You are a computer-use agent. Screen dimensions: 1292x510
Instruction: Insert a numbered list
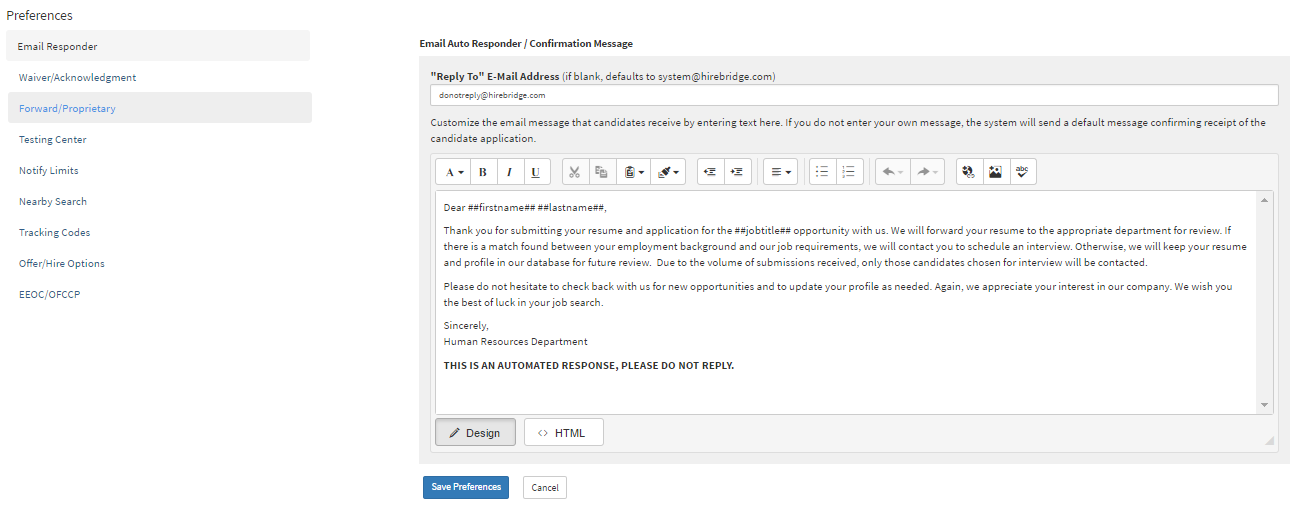pos(849,172)
